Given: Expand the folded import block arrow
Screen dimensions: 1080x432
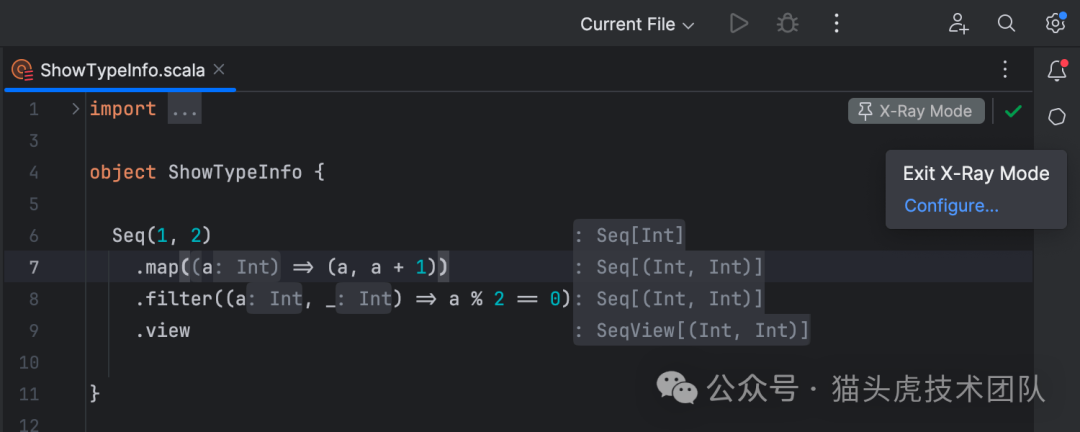Looking at the screenshot, I should (75, 109).
